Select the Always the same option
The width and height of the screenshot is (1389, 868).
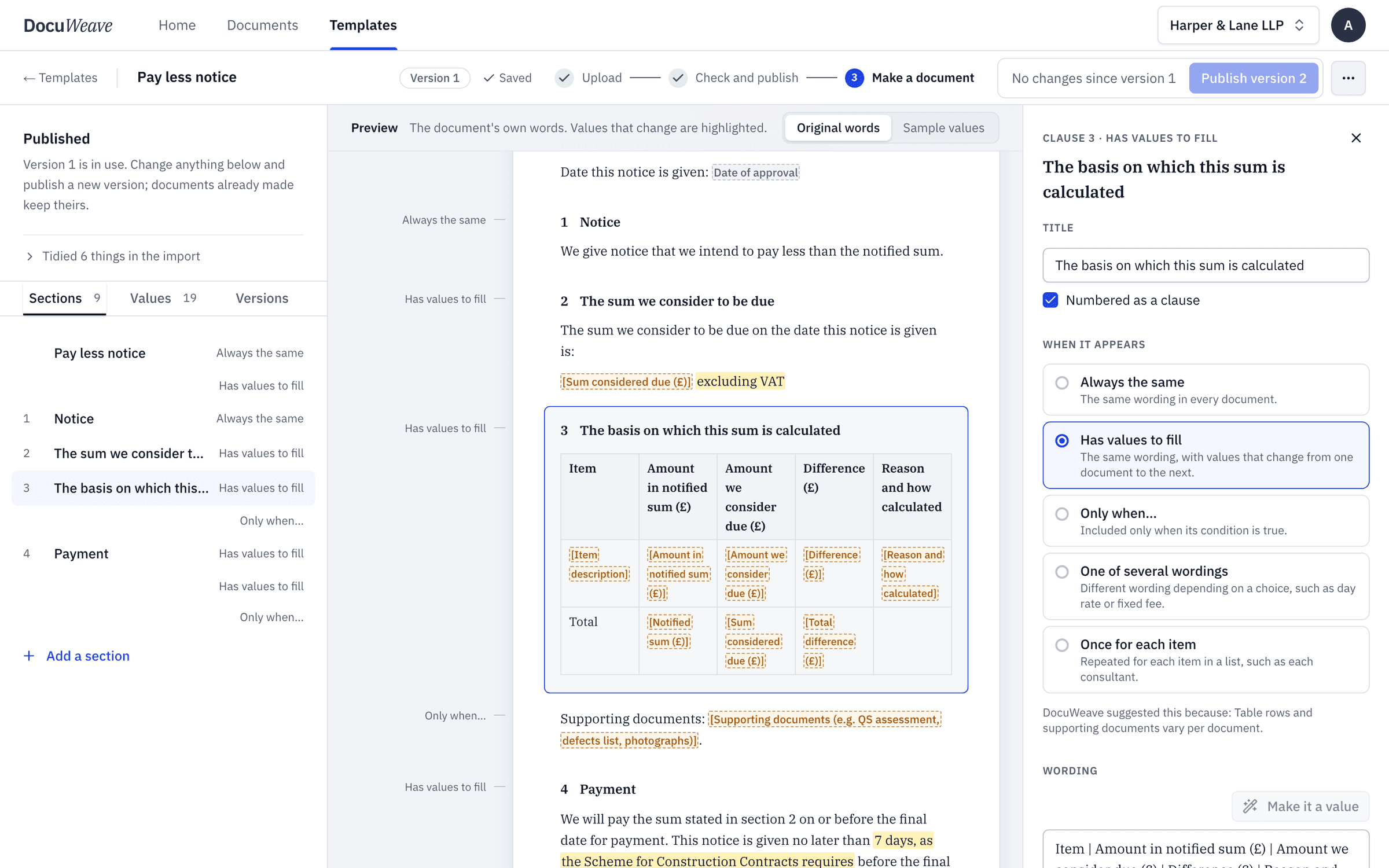[x=1206, y=389]
